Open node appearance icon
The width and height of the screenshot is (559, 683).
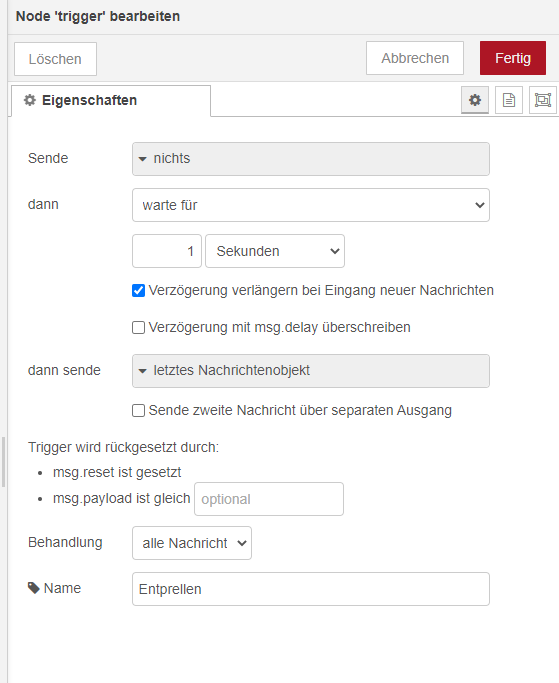pyautogui.click(x=542, y=100)
